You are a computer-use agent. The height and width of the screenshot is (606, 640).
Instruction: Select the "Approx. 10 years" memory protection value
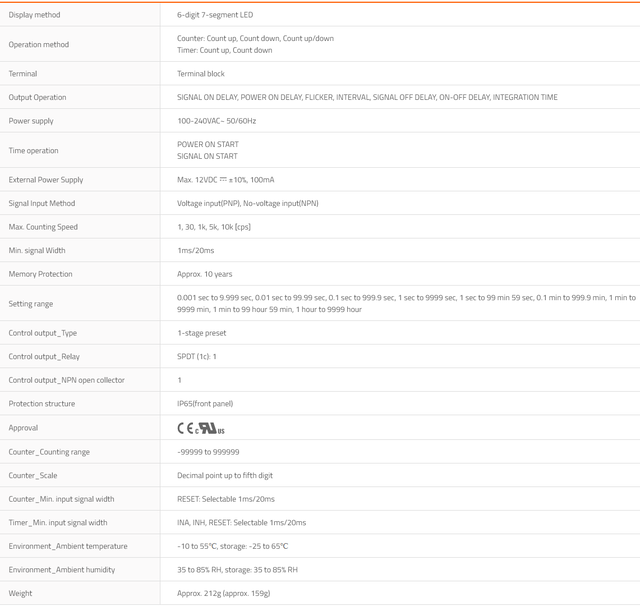tap(205, 274)
